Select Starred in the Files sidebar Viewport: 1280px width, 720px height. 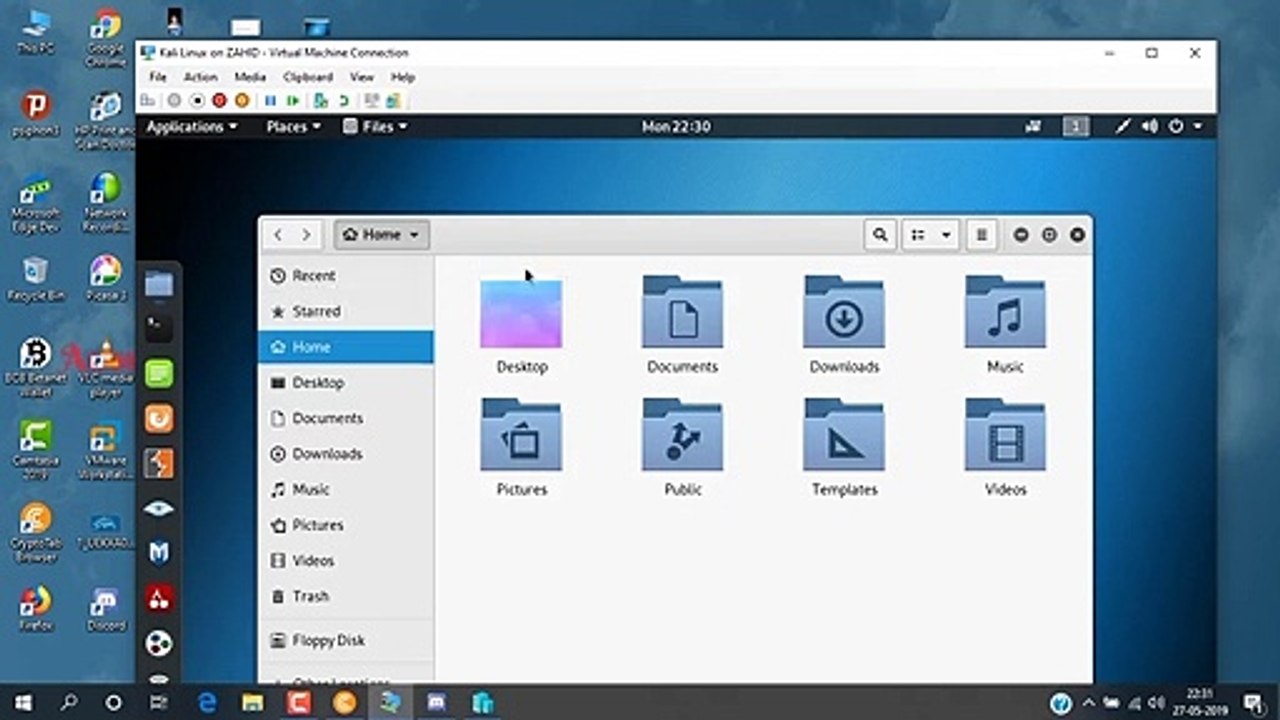(x=346, y=312)
